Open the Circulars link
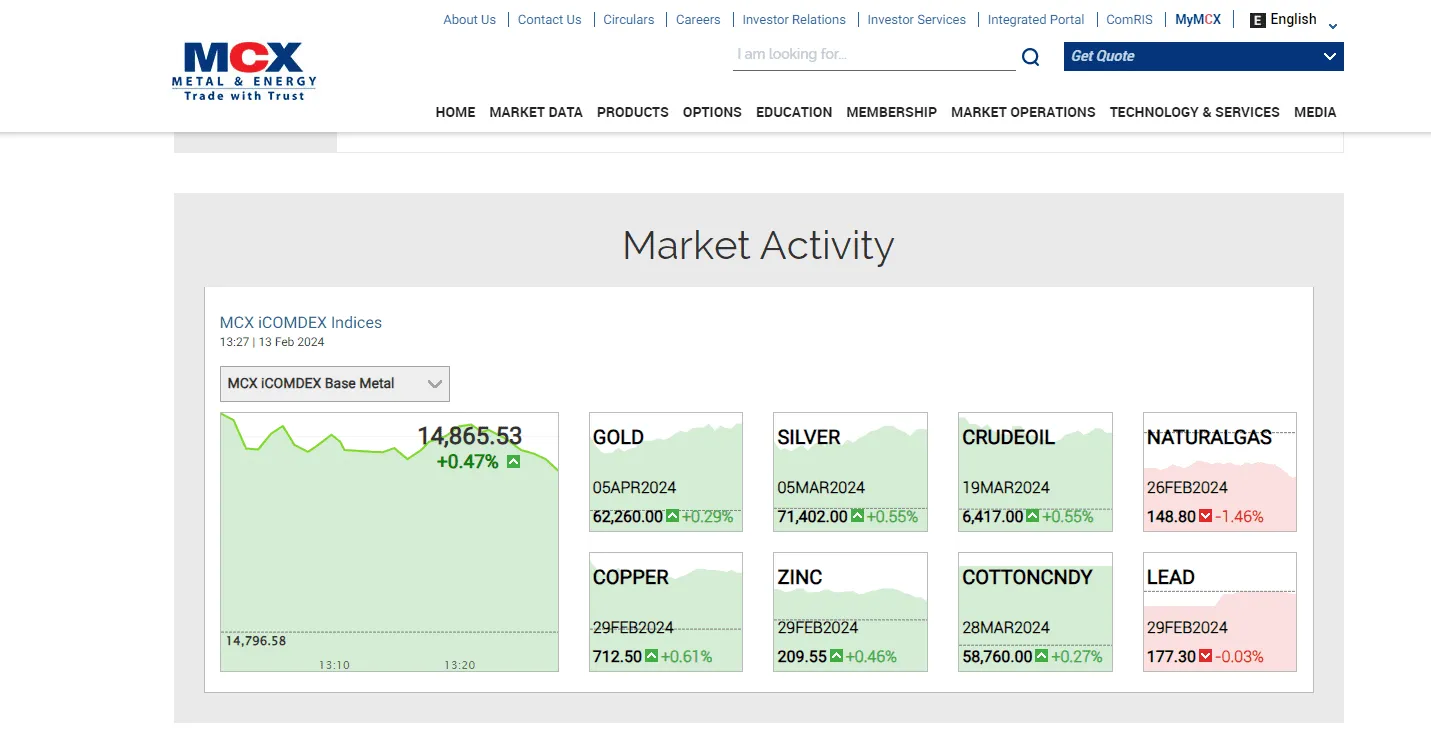Image resolution: width=1431 pixels, height=731 pixels. tap(628, 19)
